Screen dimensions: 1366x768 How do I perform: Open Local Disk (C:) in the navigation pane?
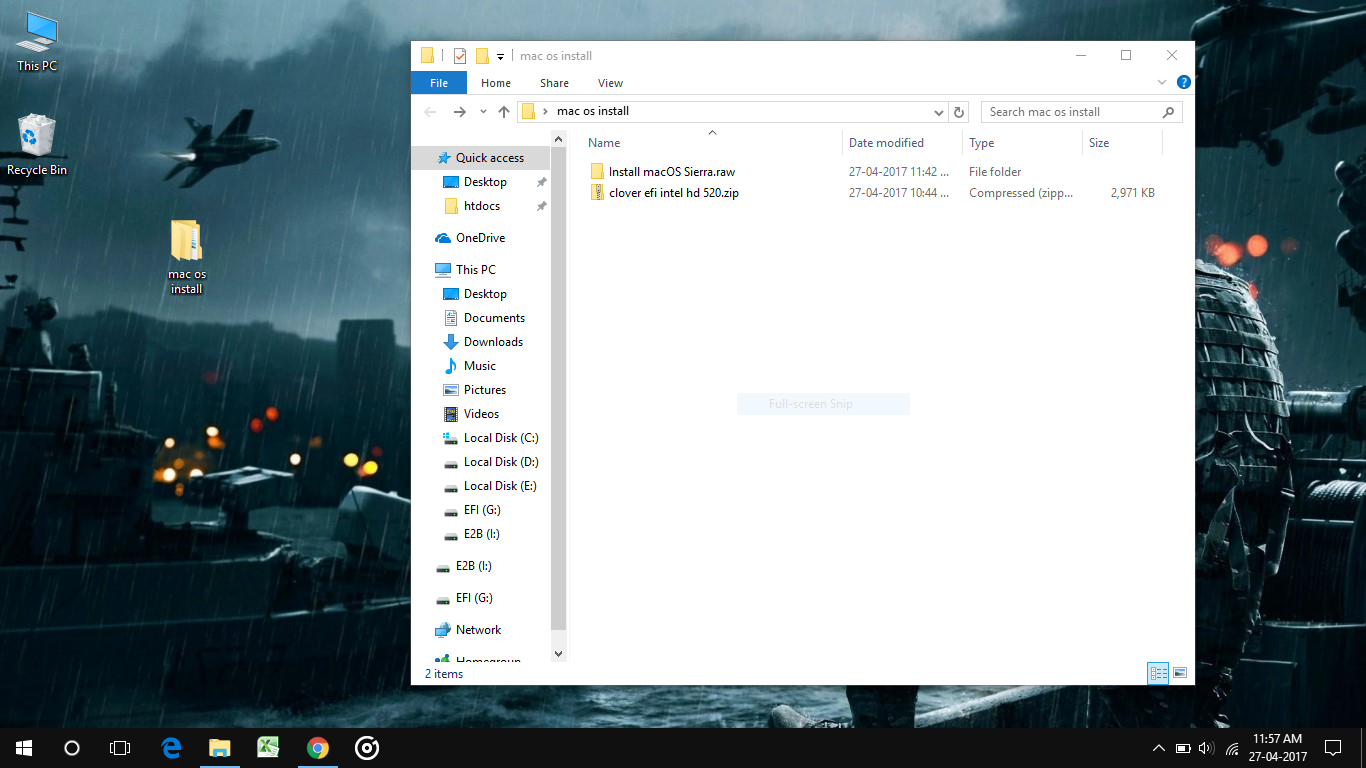[x=501, y=438]
